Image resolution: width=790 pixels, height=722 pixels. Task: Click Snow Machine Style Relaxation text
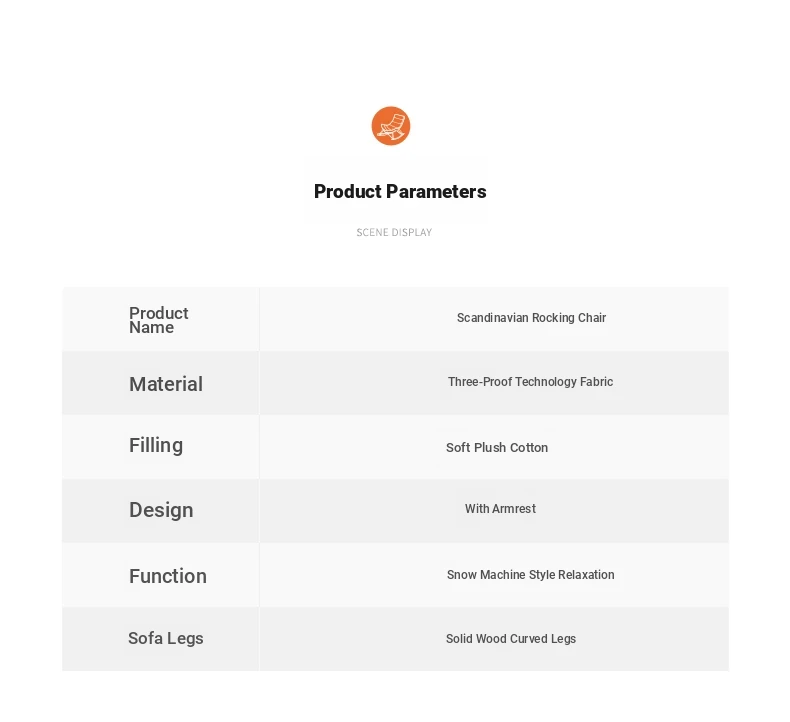point(531,575)
